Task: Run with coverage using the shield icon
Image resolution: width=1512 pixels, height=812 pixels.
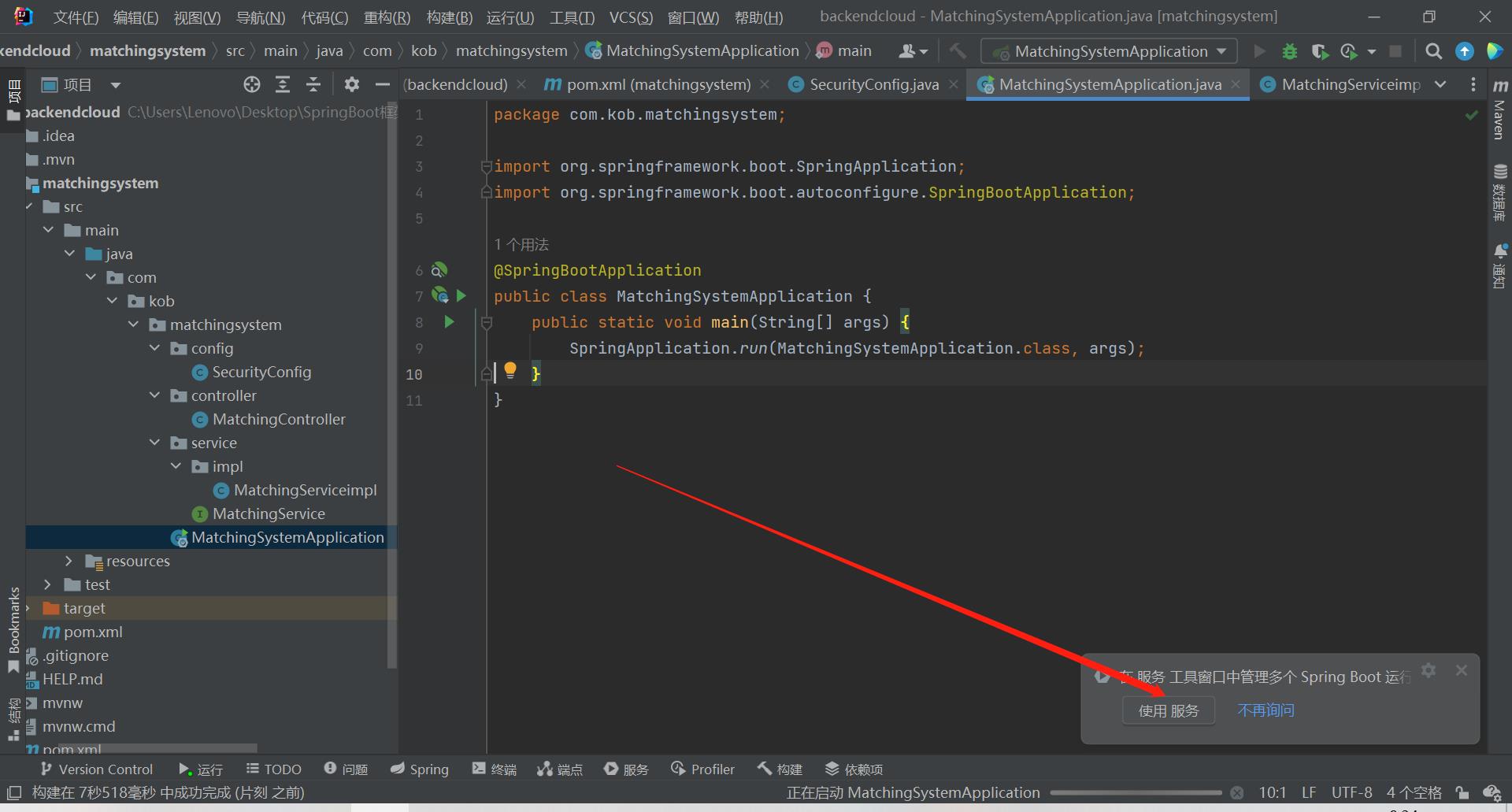Action: (x=1319, y=51)
